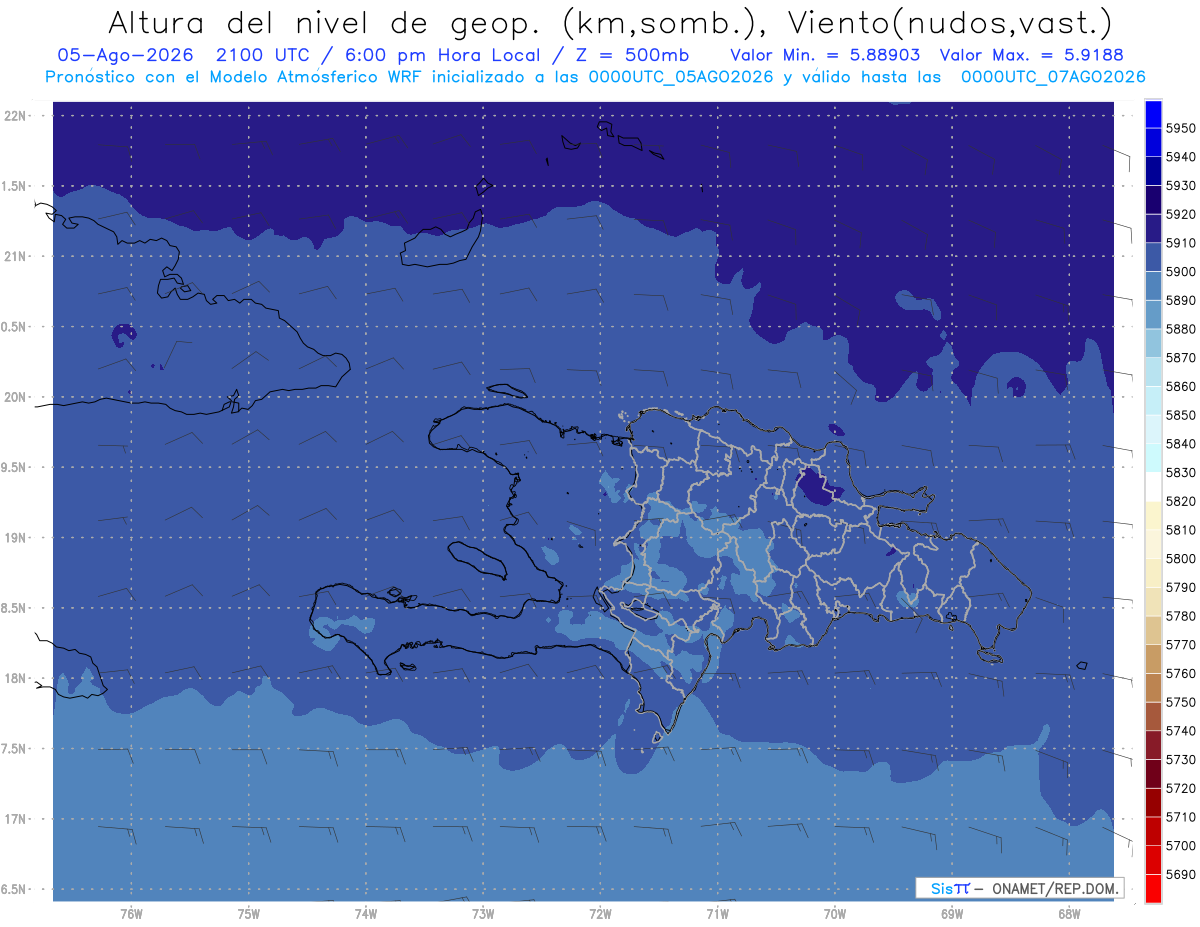Click the legend value '5750'
The image size is (1200, 927).
[1181, 702]
